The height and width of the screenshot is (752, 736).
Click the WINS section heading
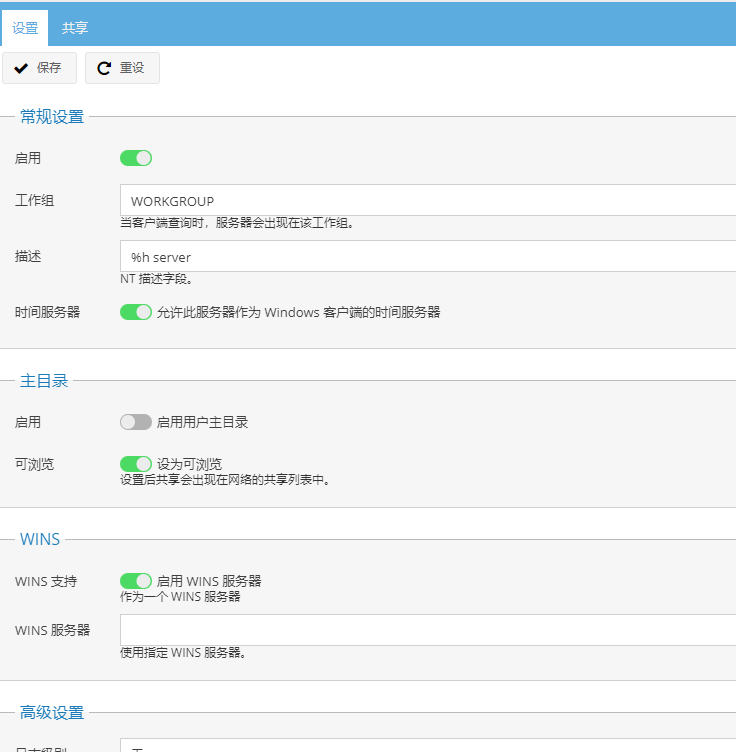[x=40, y=540]
